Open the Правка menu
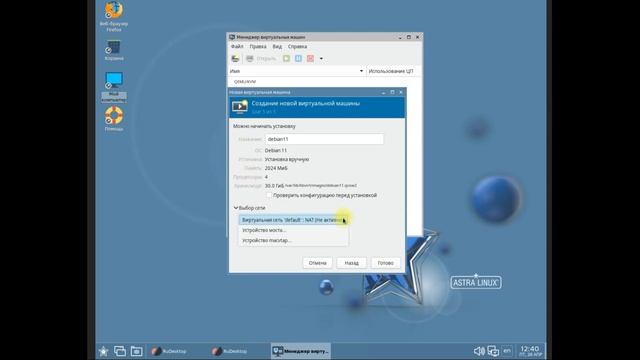Image resolution: width=640 pixels, height=360 pixels. [258, 47]
